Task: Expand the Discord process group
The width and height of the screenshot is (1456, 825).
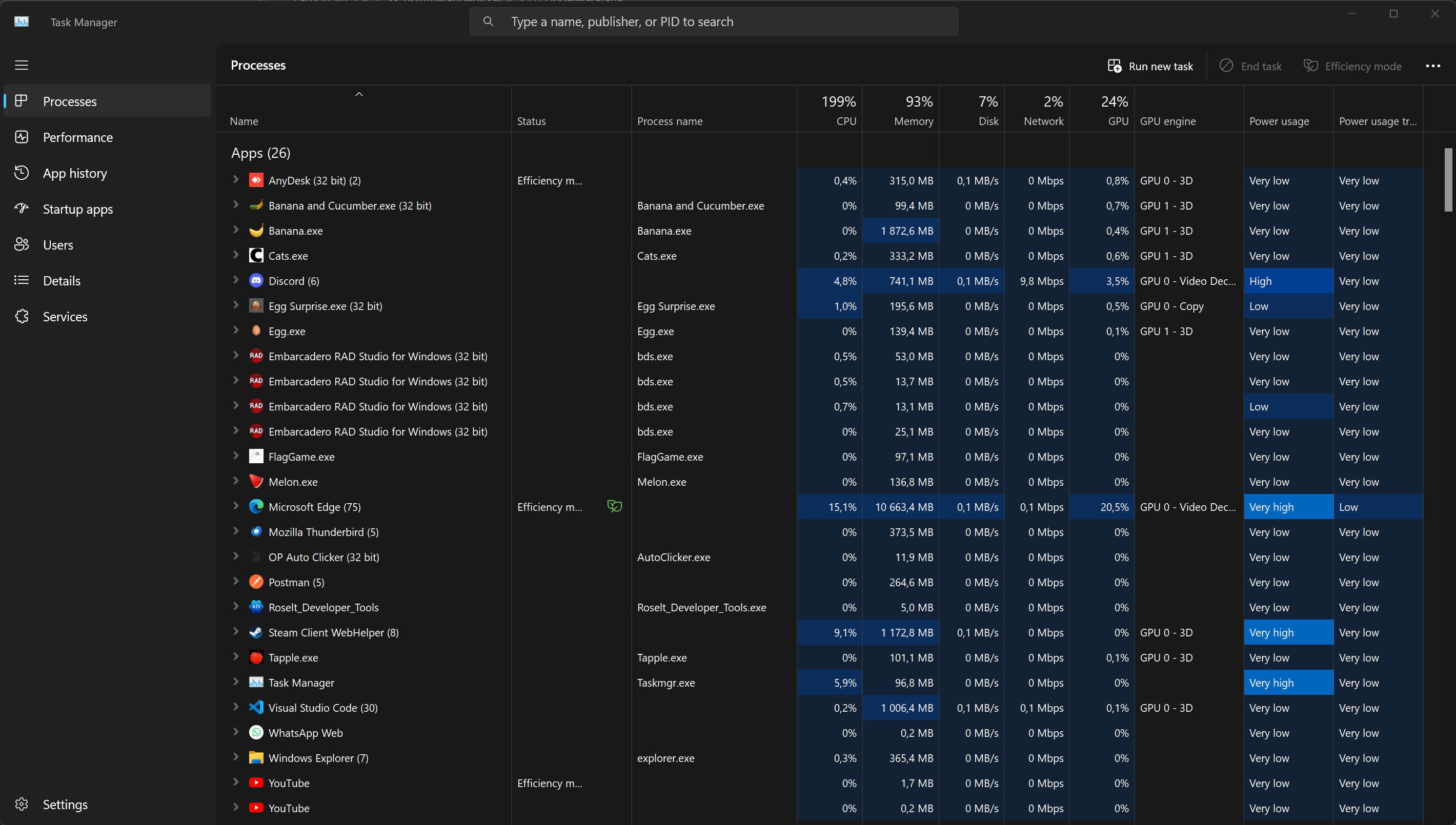Action: [x=236, y=280]
